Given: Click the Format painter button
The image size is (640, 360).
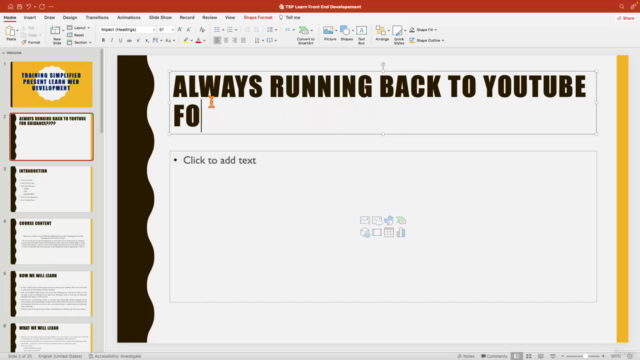Looking at the screenshot, I should 31,42.
